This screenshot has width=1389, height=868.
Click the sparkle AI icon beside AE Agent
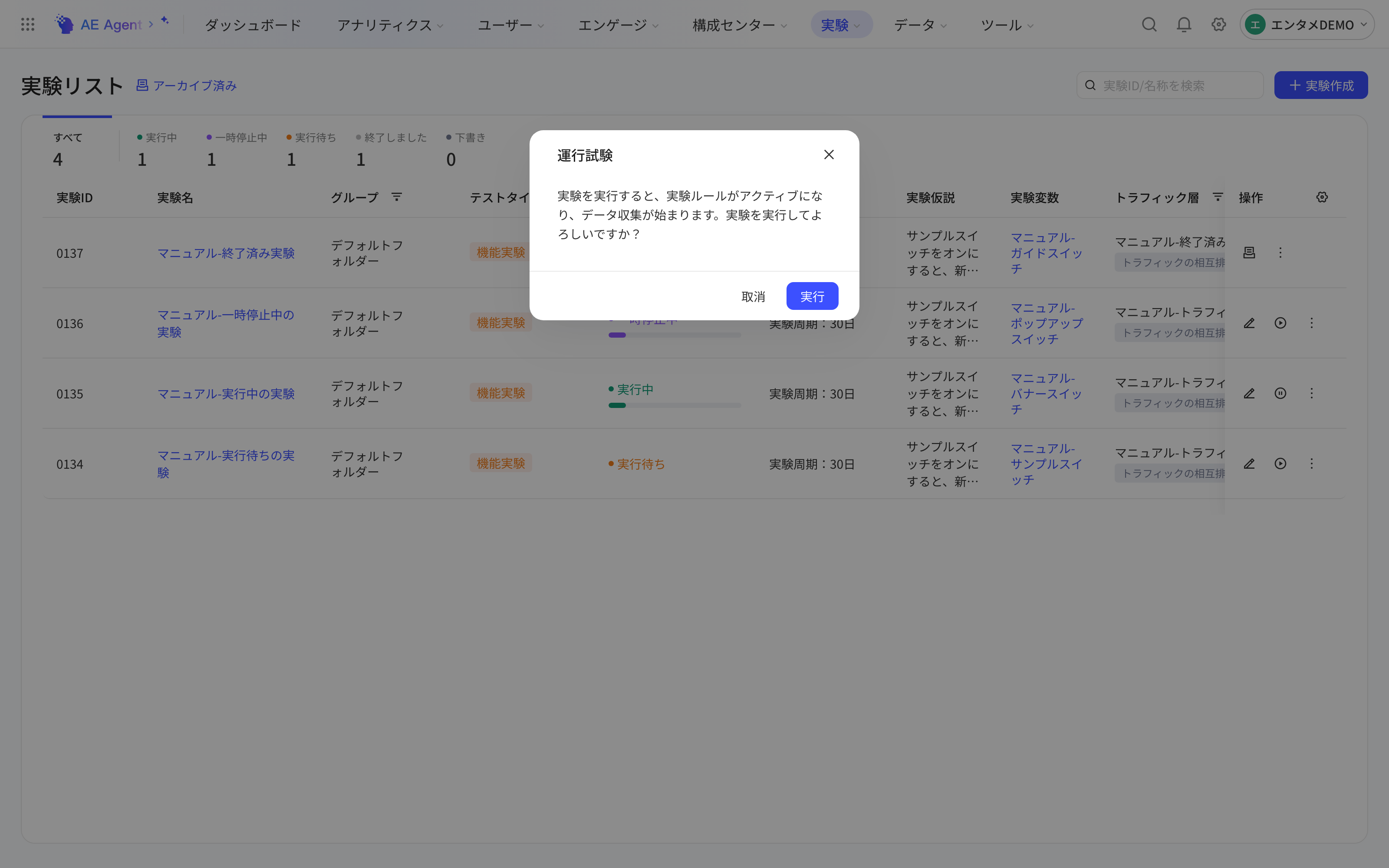coord(165,21)
